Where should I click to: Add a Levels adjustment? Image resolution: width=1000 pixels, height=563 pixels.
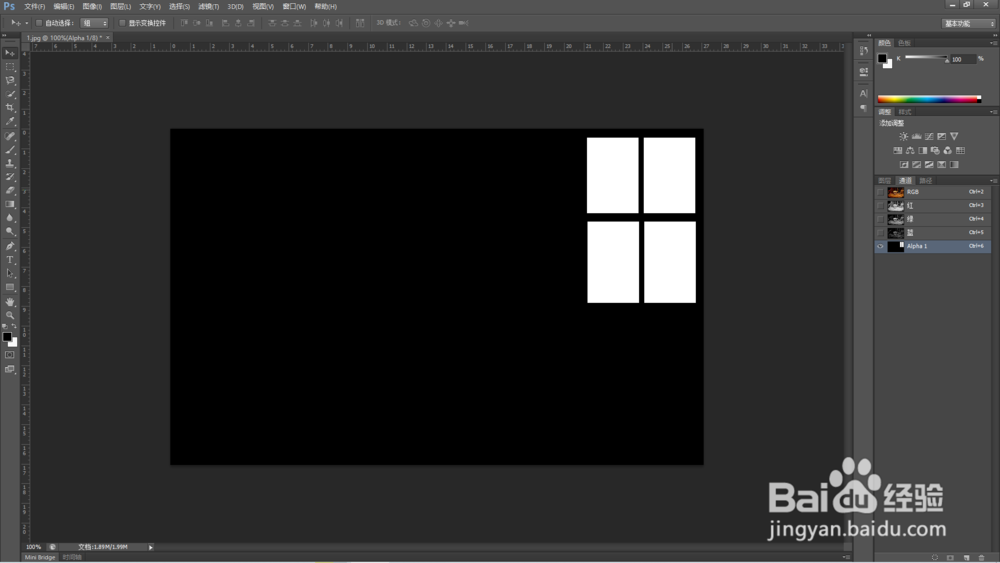[x=916, y=136]
